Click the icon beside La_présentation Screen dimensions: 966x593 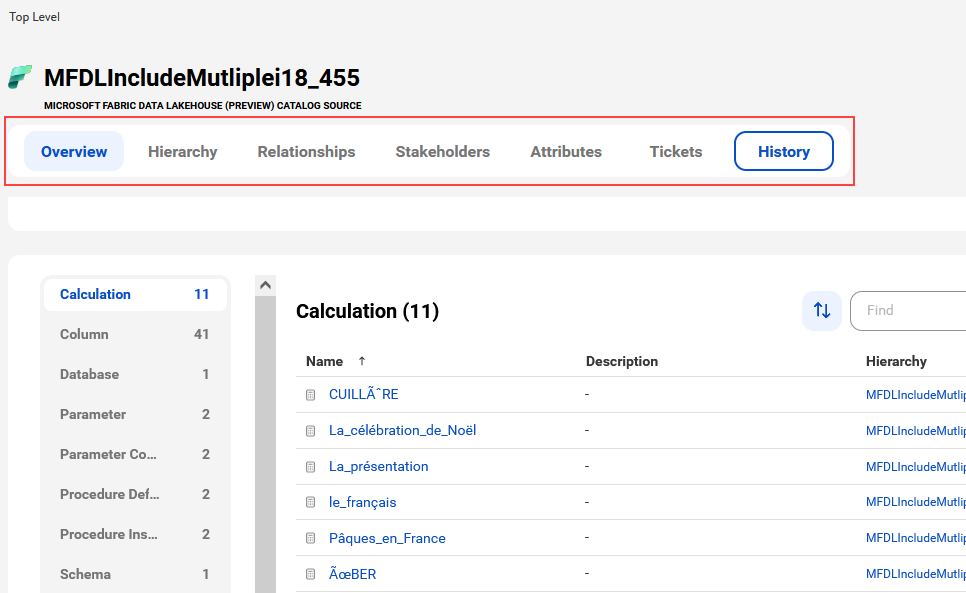310,467
